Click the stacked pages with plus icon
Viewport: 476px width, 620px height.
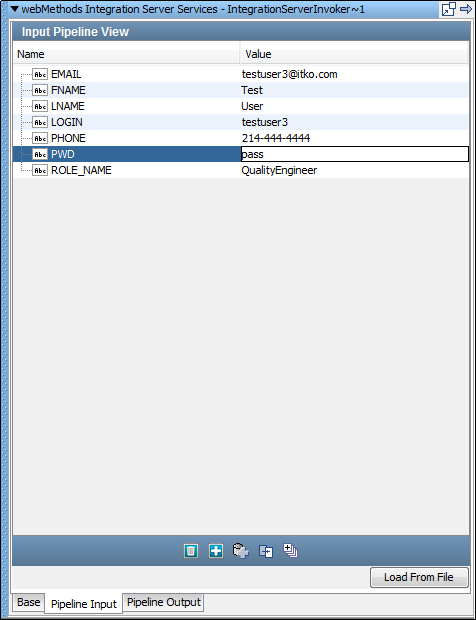(291, 550)
